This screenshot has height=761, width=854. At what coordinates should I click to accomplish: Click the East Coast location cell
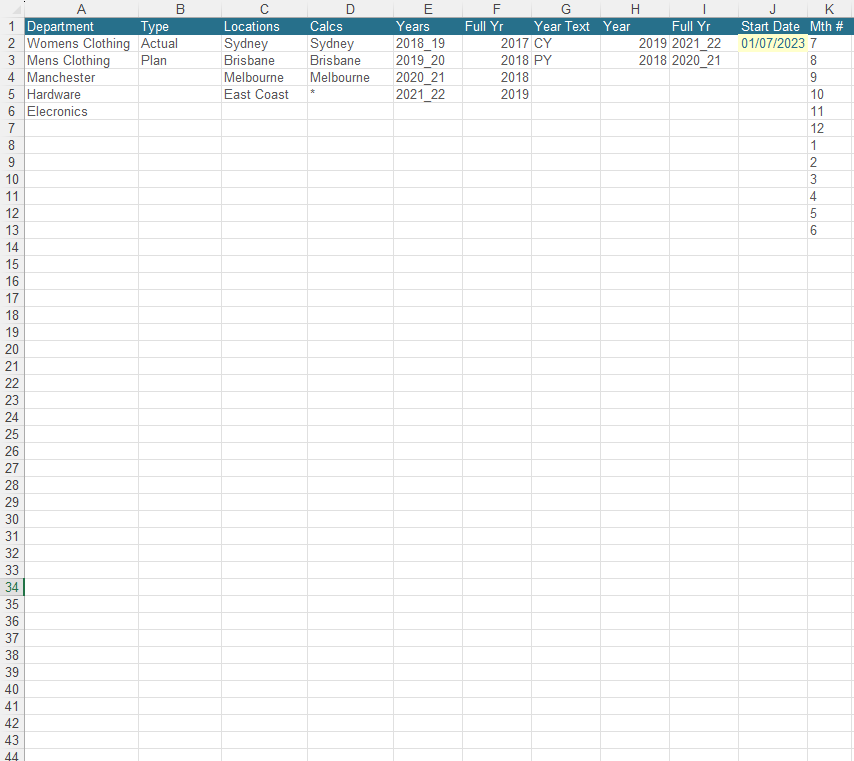pos(264,94)
